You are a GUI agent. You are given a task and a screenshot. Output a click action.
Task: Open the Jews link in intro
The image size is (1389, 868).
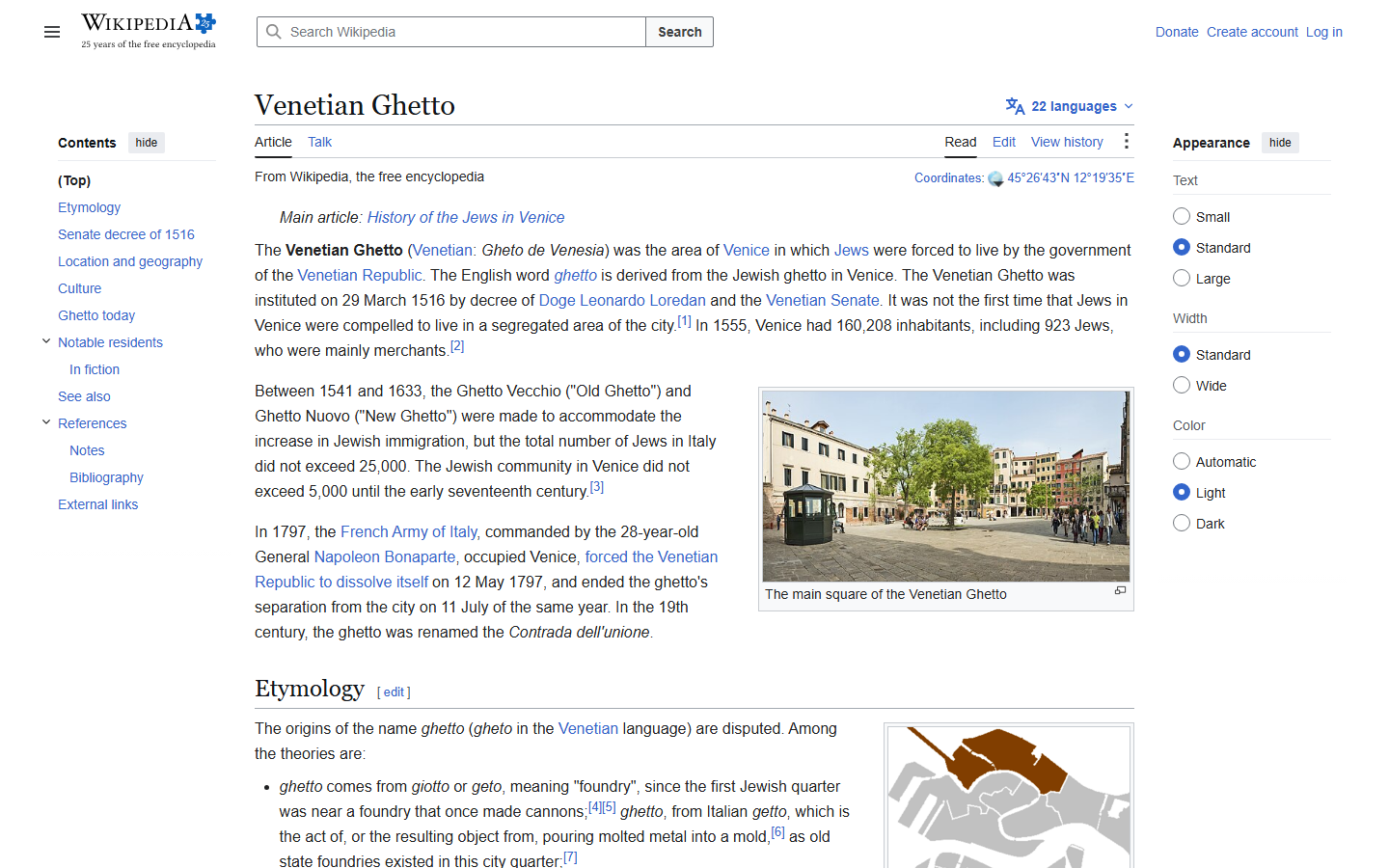pyautogui.click(x=852, y=250)
